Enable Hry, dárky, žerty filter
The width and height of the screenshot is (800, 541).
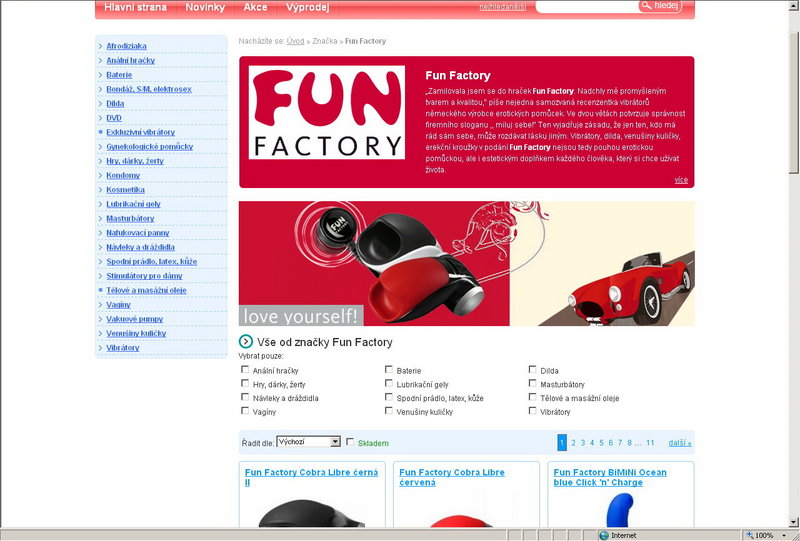[245, 383]
